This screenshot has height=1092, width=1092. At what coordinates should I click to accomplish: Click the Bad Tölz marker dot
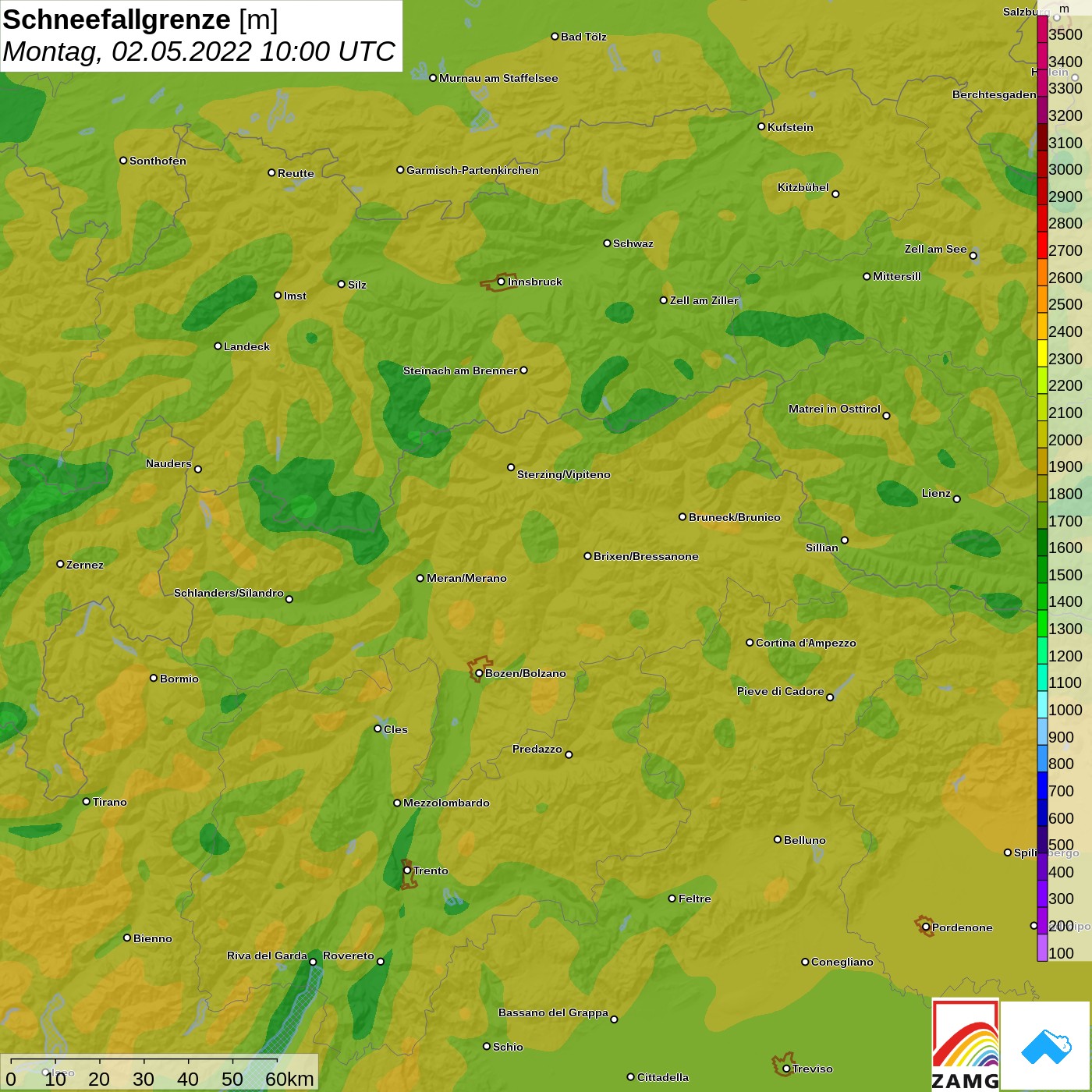point(555,36)
